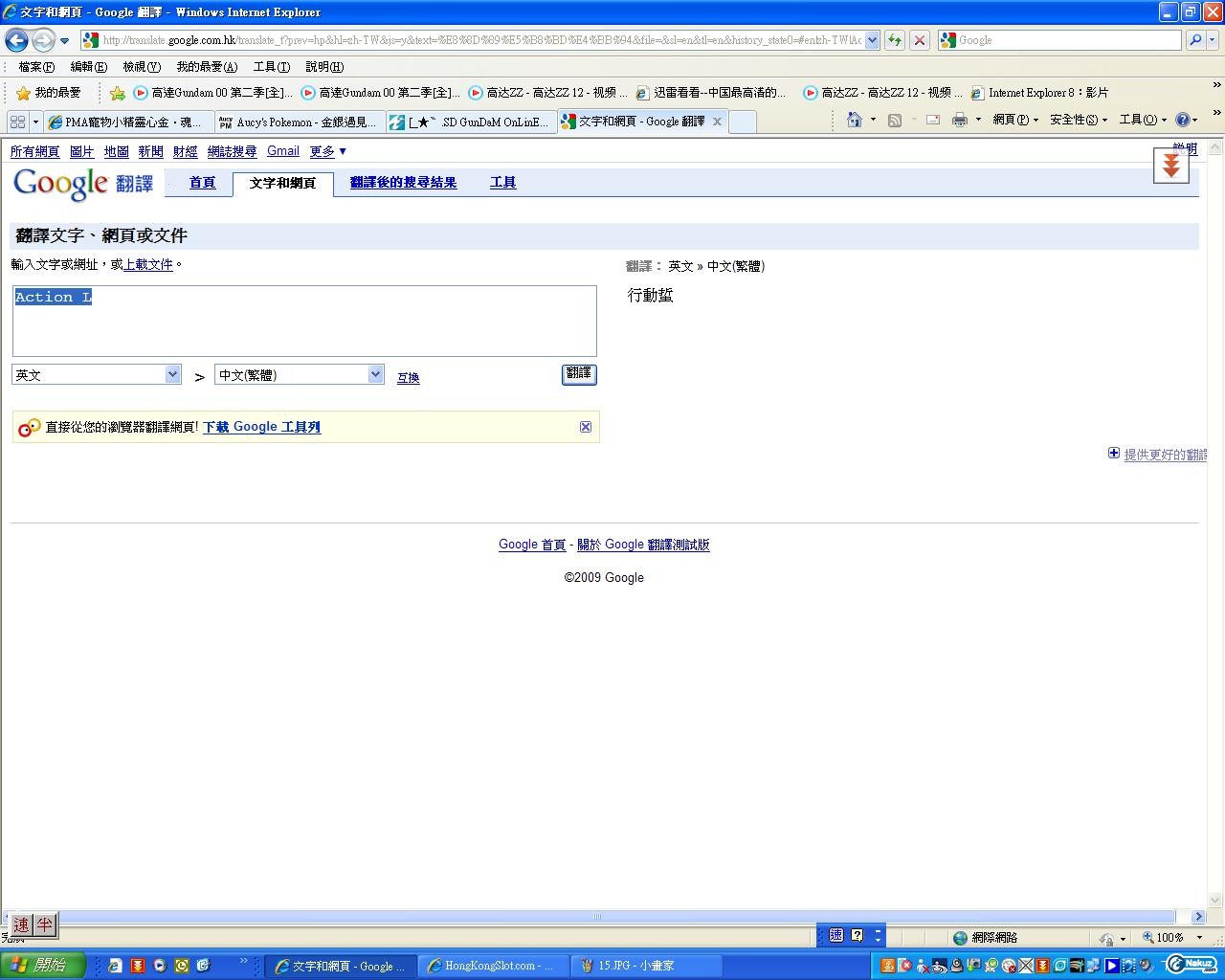Click the 我的最愛 favorites star button
This screenshot has width=1225, height=980.
pyautogui.click(x=49, y=93)
